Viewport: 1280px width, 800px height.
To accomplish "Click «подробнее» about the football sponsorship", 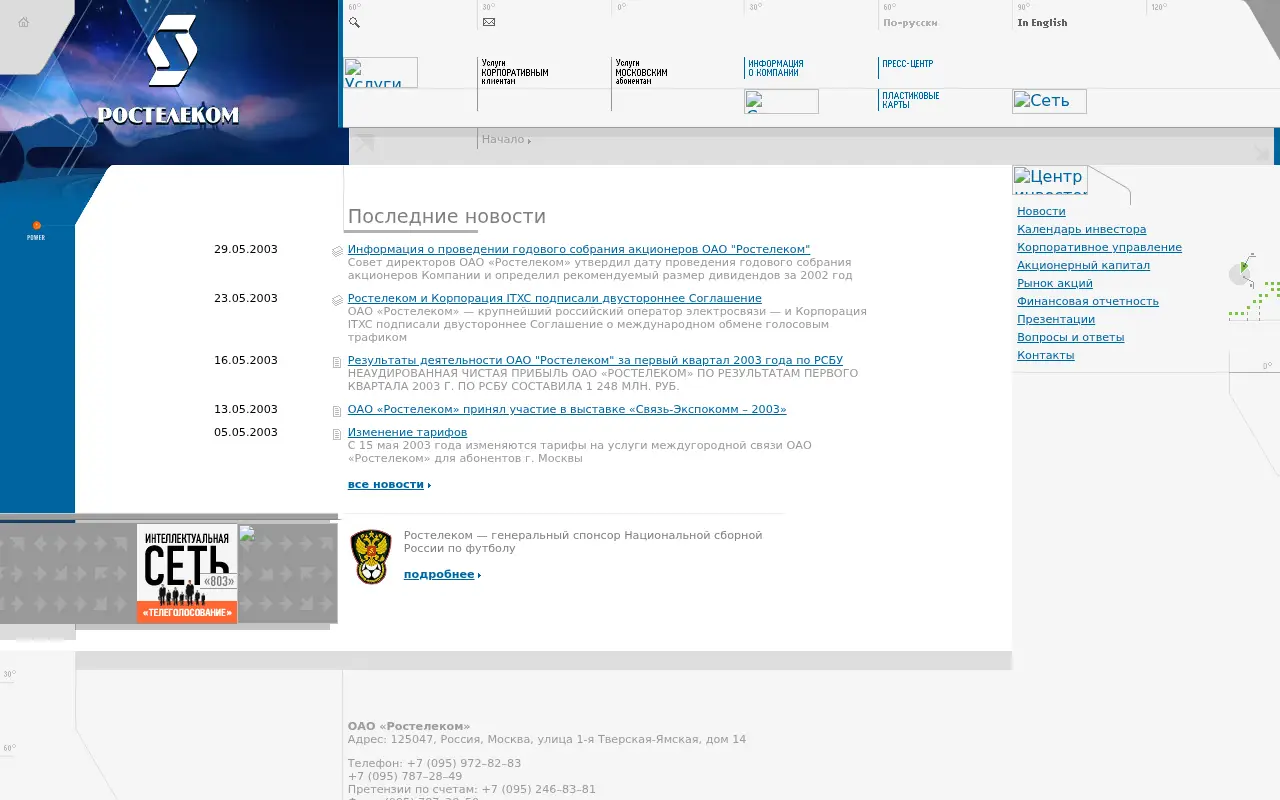I will (439, 575).
